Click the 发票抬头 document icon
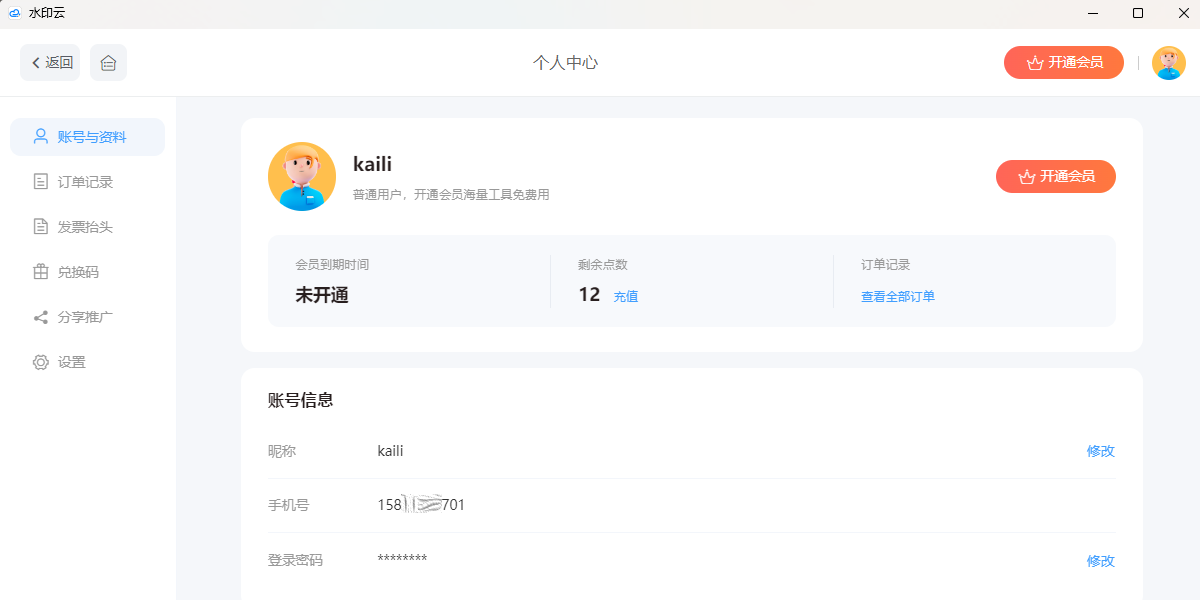Screen dimensions: 1200x600 click(x=41, y=227)
